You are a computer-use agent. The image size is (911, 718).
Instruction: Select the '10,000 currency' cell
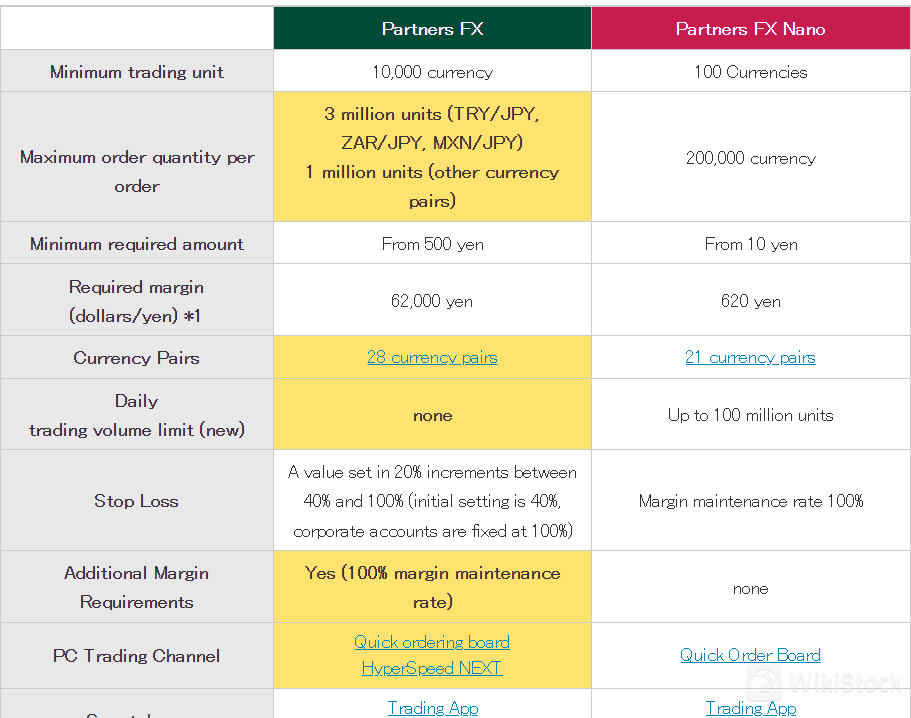[x=432, y=71]
